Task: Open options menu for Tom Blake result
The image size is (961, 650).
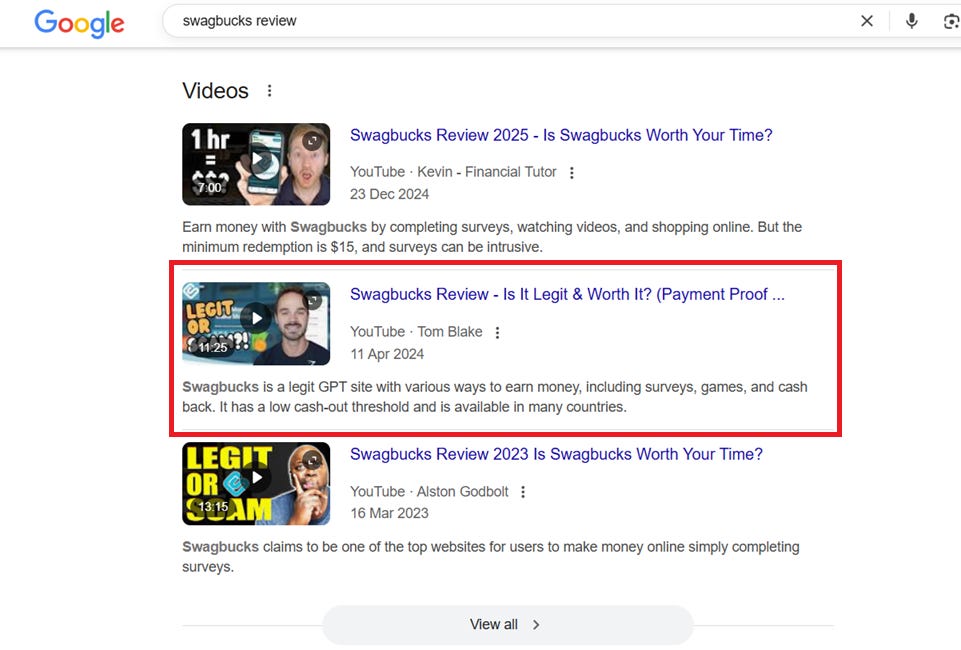Action: click(498, 333)
